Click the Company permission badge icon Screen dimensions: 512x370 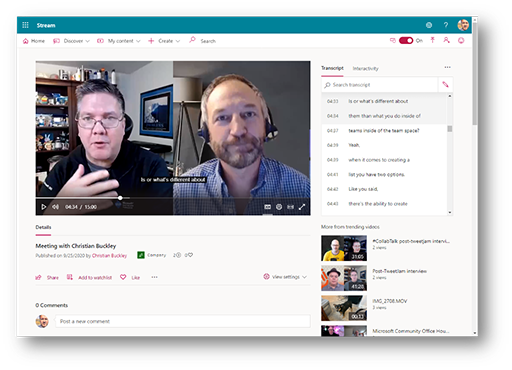141,255
